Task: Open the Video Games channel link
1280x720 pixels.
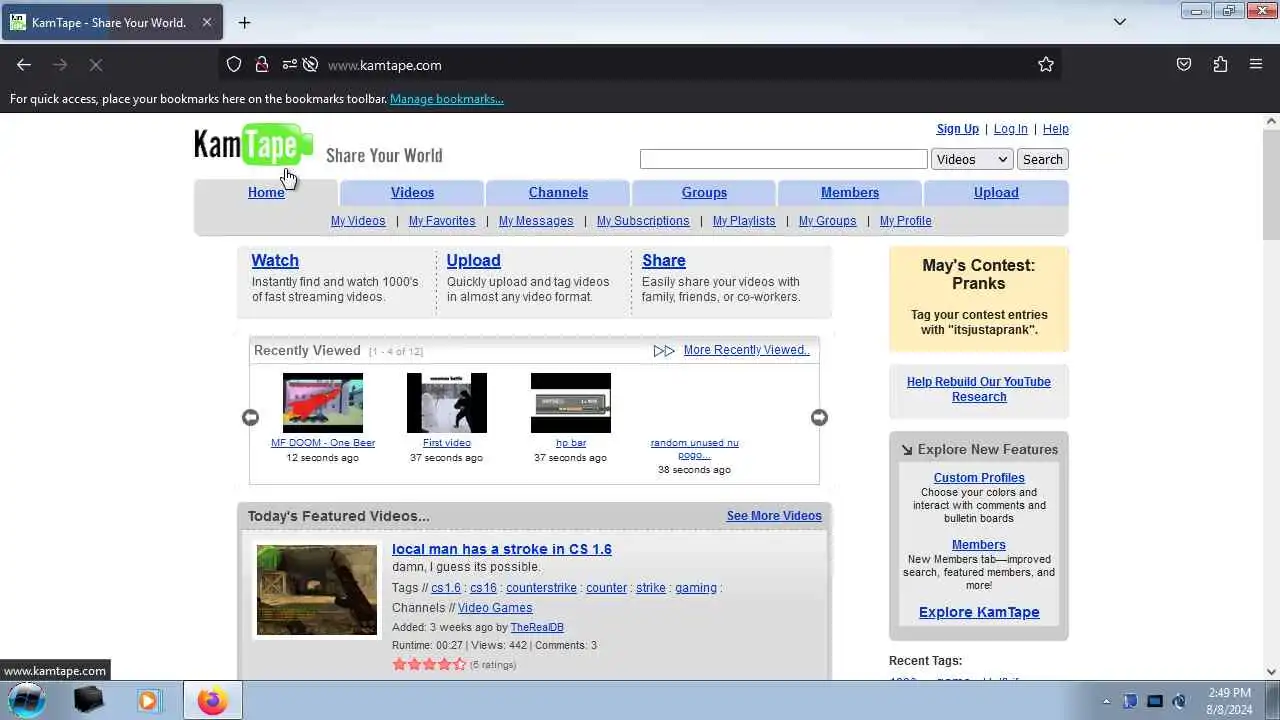Action: point(495,608)
